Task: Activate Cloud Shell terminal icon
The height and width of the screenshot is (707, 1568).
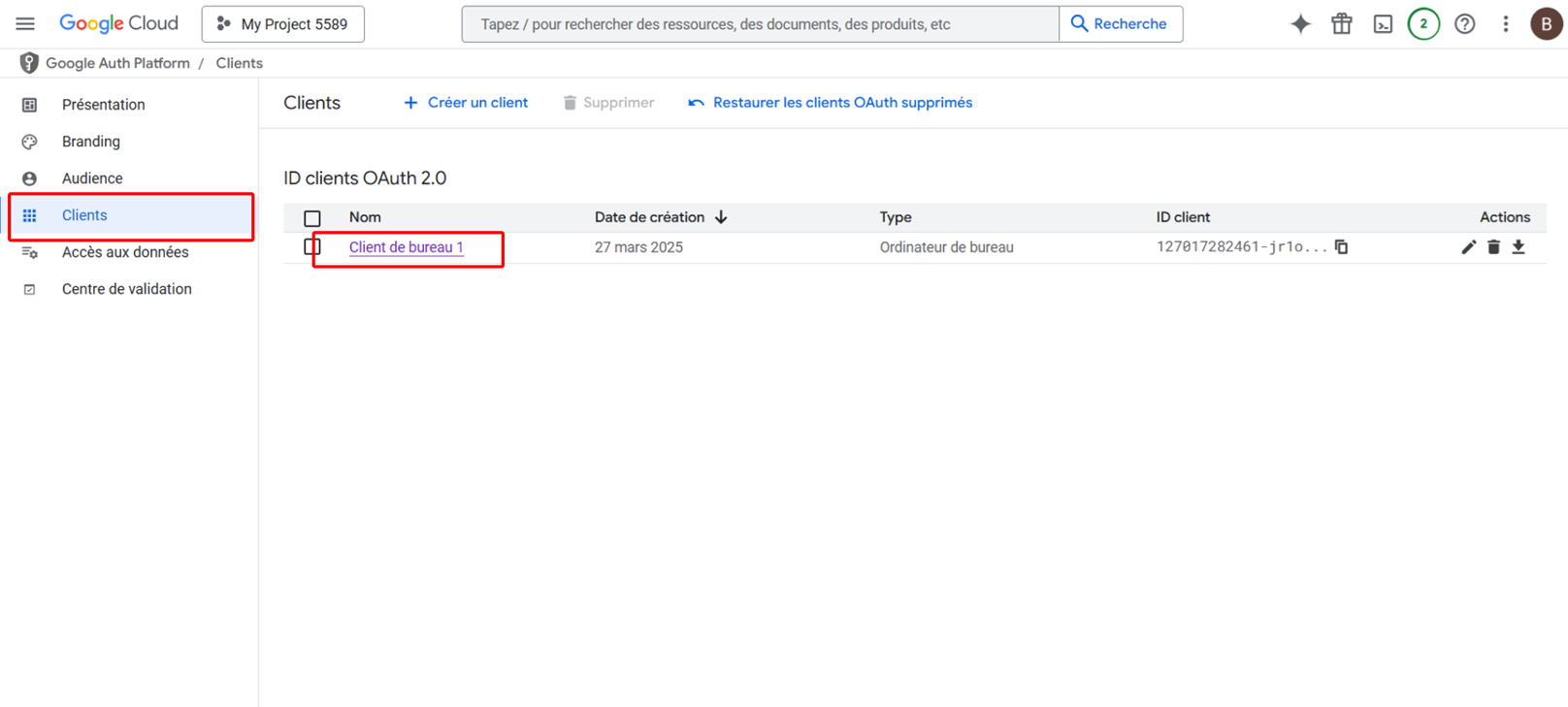Action: click(1383, 24)
